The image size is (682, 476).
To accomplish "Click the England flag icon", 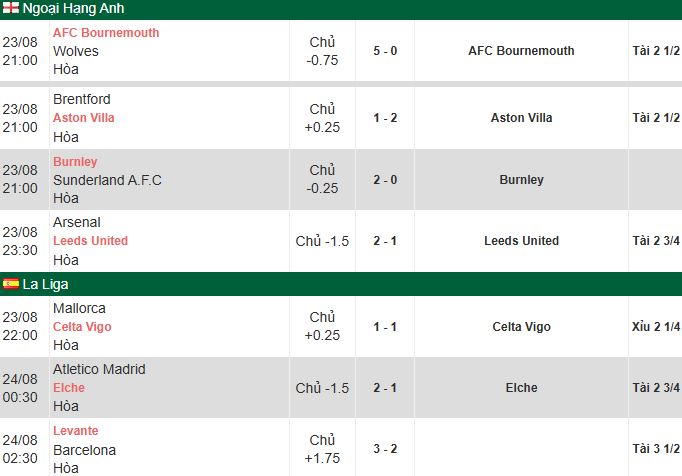I will pos(11,7).
